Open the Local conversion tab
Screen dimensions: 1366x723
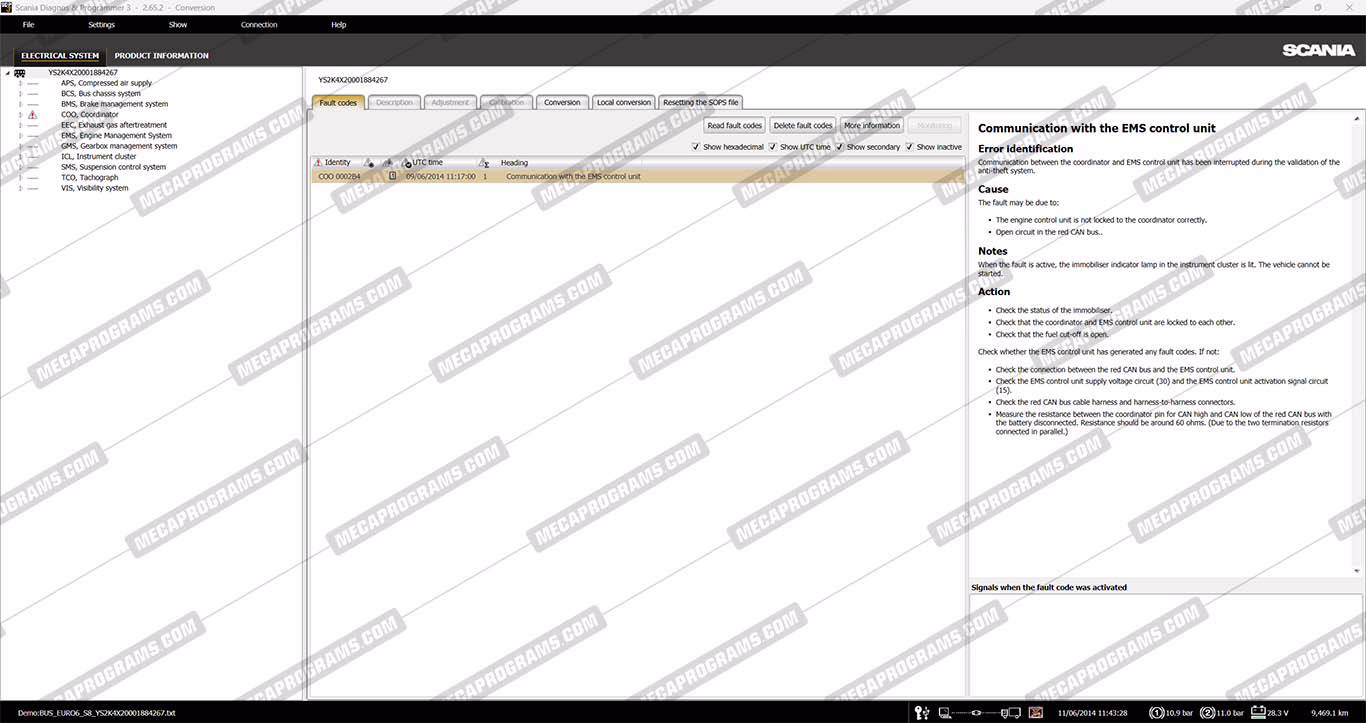pos(624,102)
